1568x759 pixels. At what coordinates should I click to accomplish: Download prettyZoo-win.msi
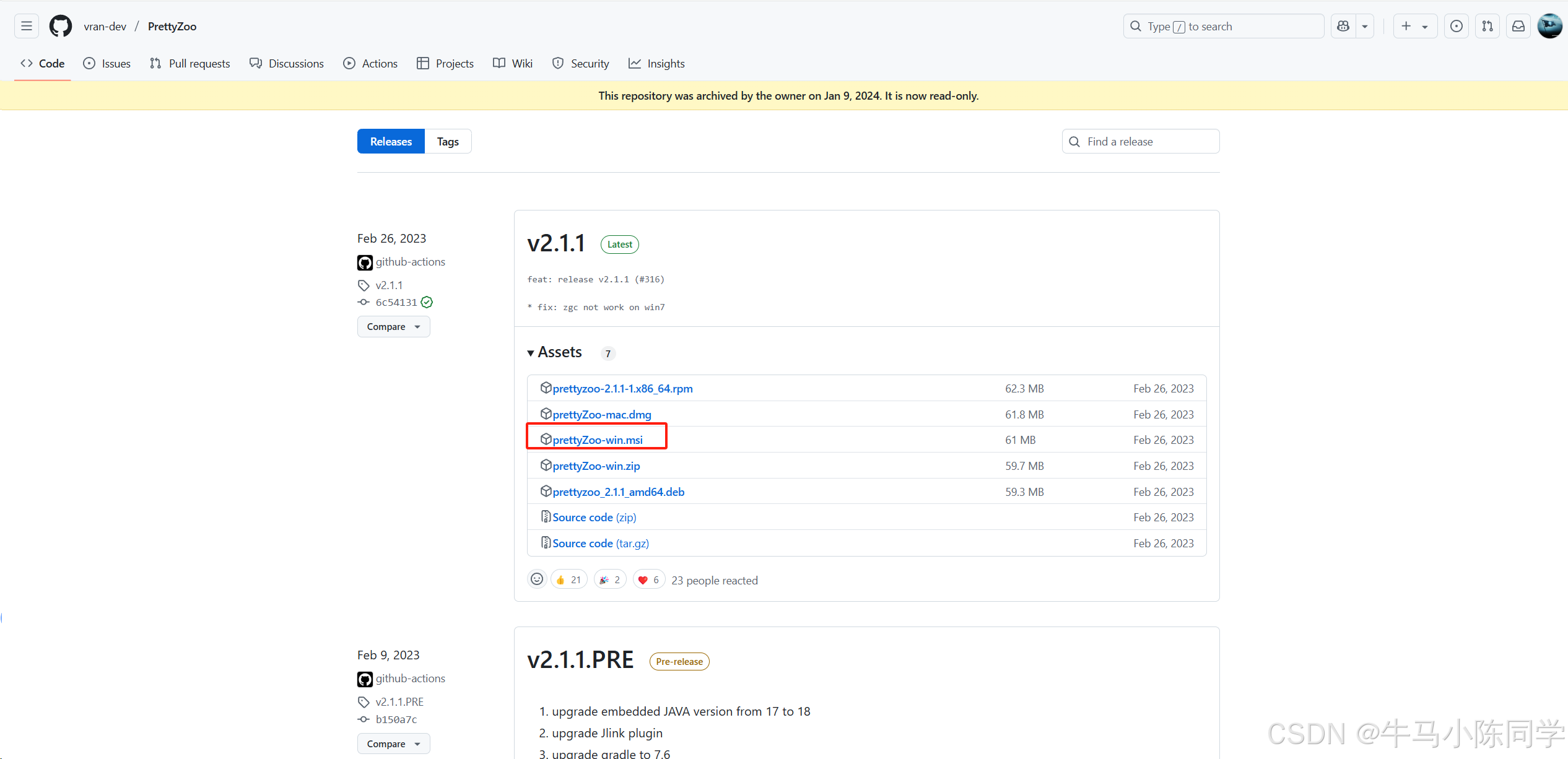[598, 440]
